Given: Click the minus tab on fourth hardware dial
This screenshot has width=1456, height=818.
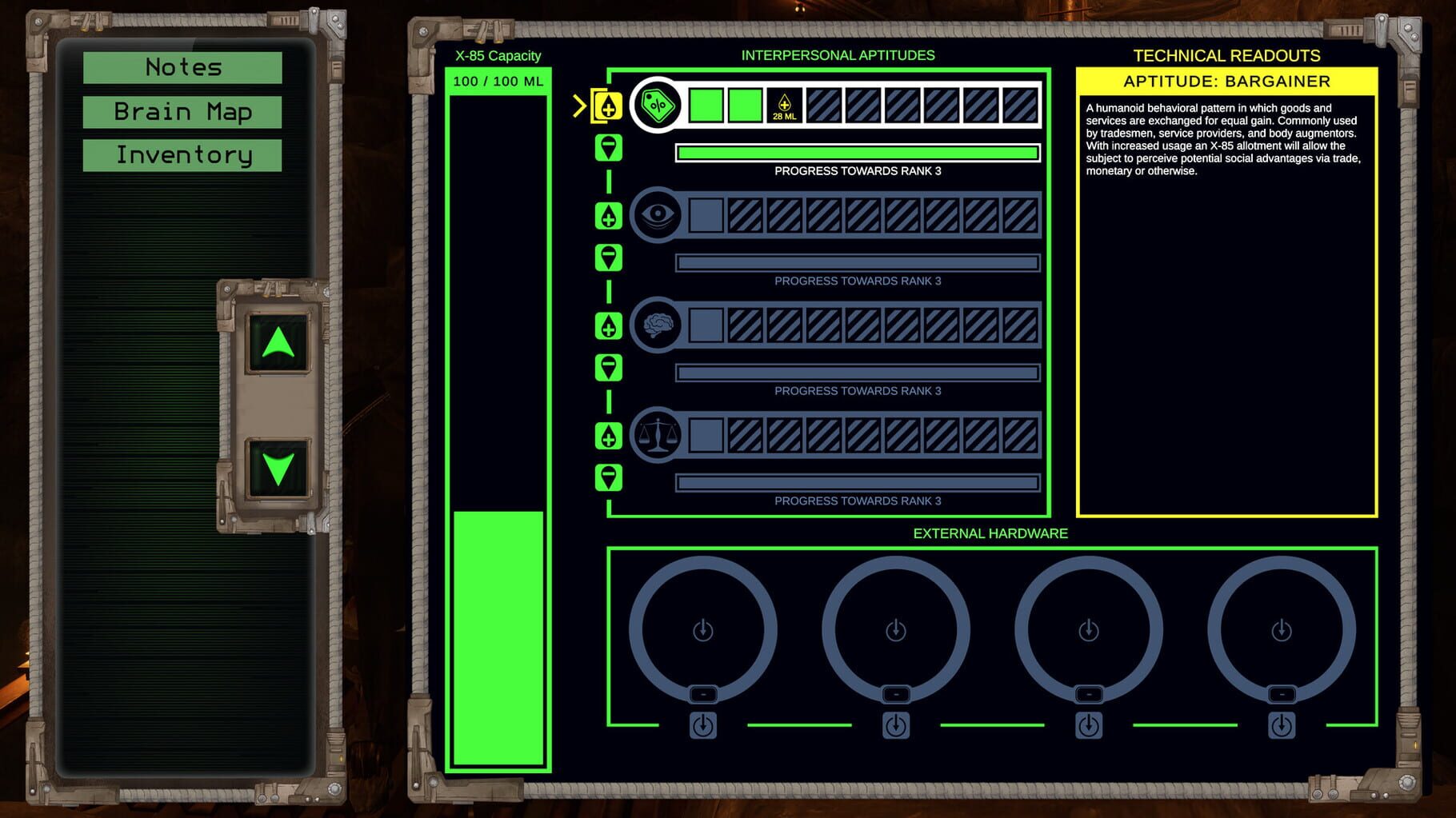Looking at the screenshot, I should 1282,694.
